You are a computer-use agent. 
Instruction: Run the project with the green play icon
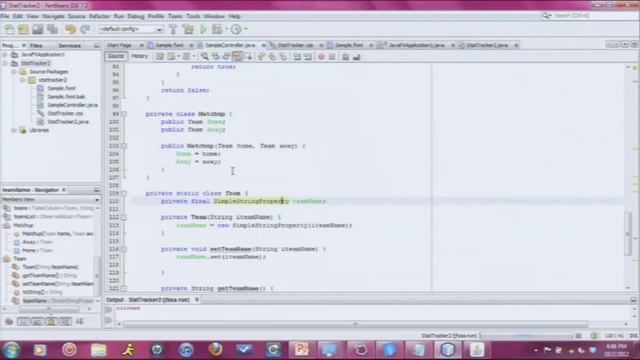click(x=203, y=29)
